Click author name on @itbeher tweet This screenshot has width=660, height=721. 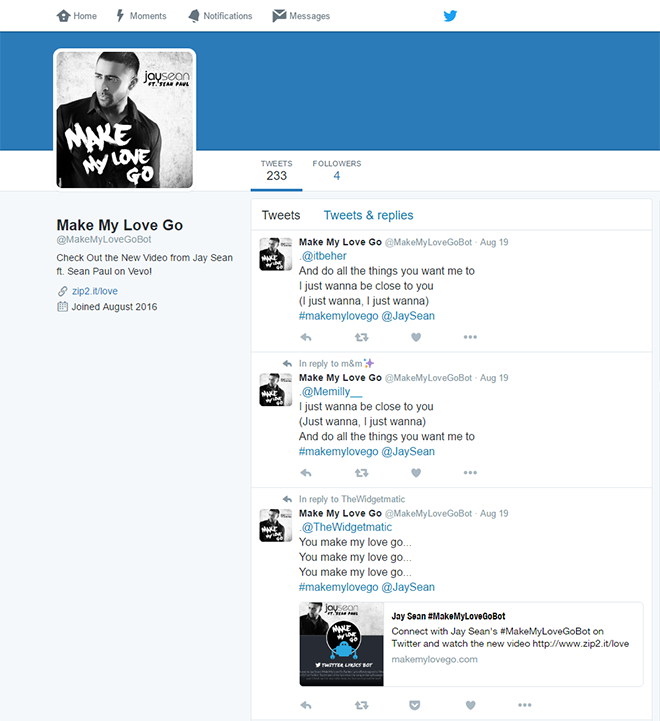[x=340, y=242]
